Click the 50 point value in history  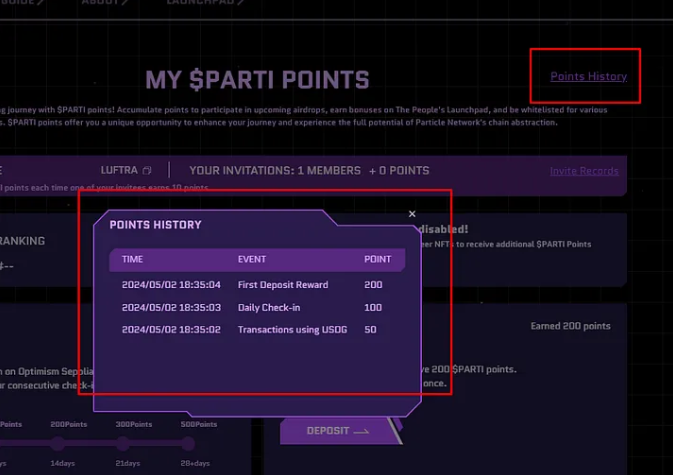click(370, 330)
